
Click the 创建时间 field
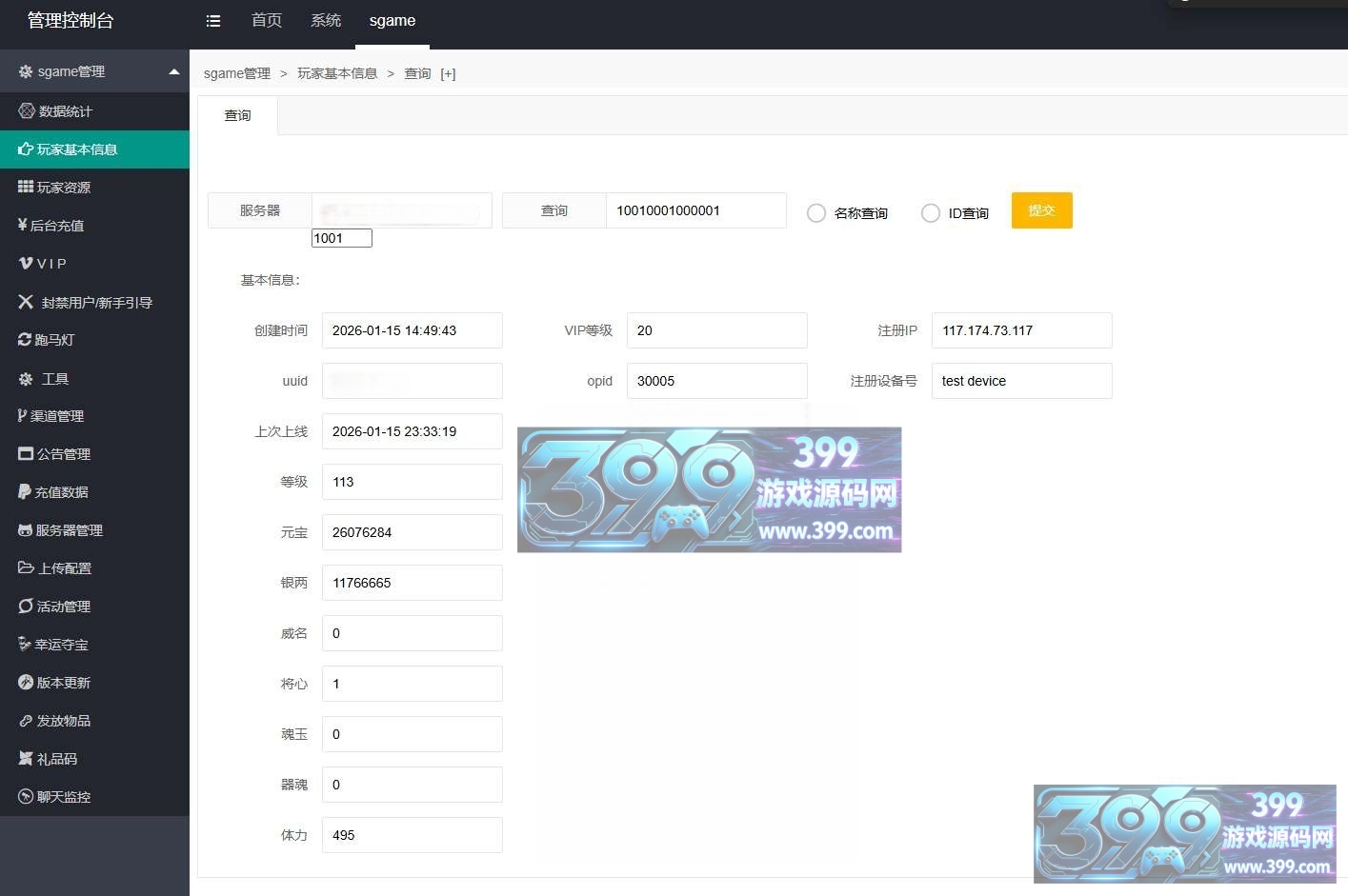tap(412, 330)
